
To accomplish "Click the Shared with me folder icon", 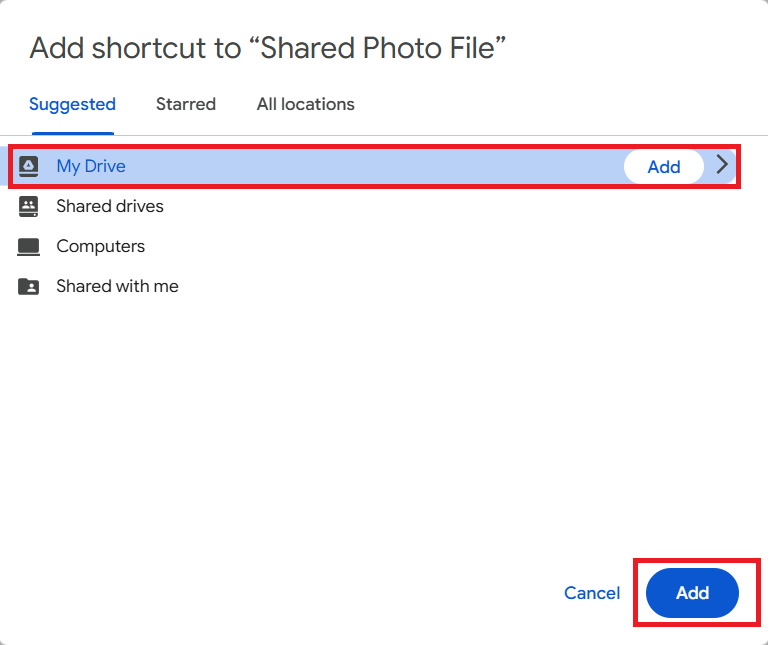I will 29,286.
